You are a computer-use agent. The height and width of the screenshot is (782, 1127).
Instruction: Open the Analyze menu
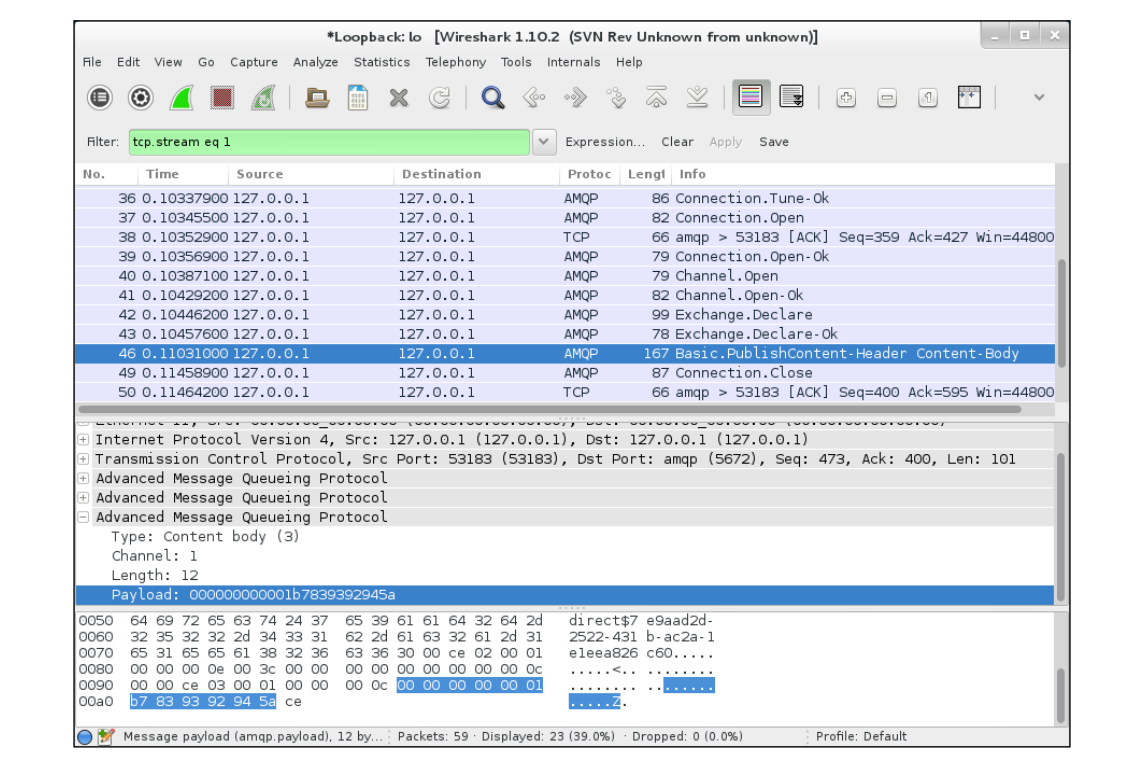[x=316, y=62]
